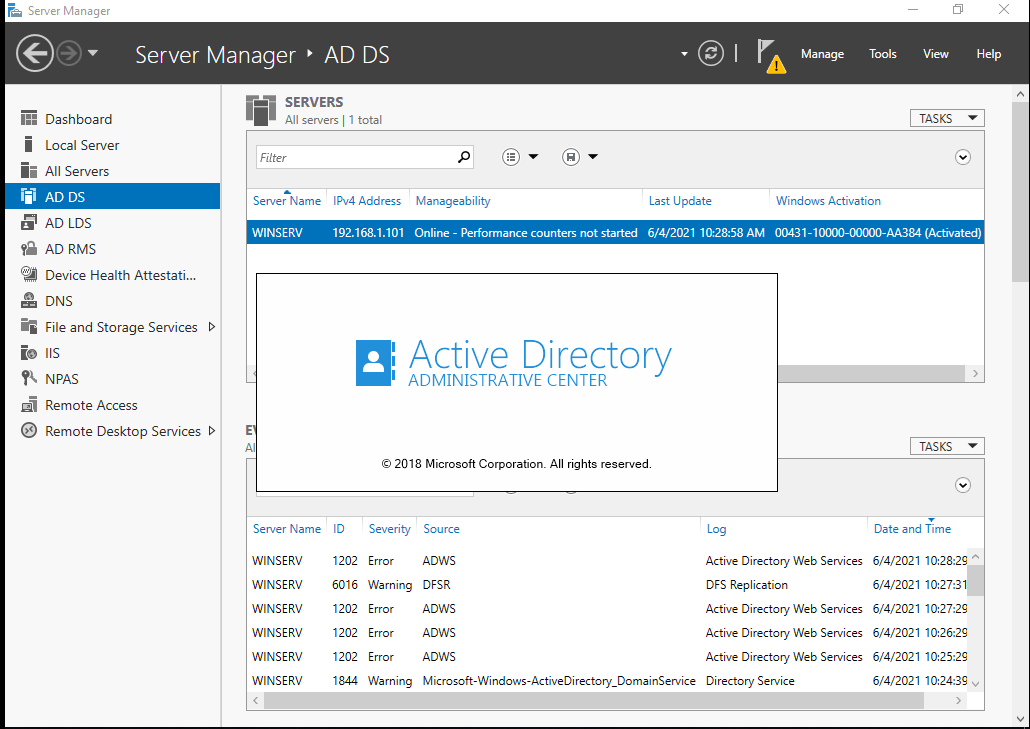Screen dimensions: 1030x729
Task: Select the WINSERV server row
Action: [x=616, y=232]
